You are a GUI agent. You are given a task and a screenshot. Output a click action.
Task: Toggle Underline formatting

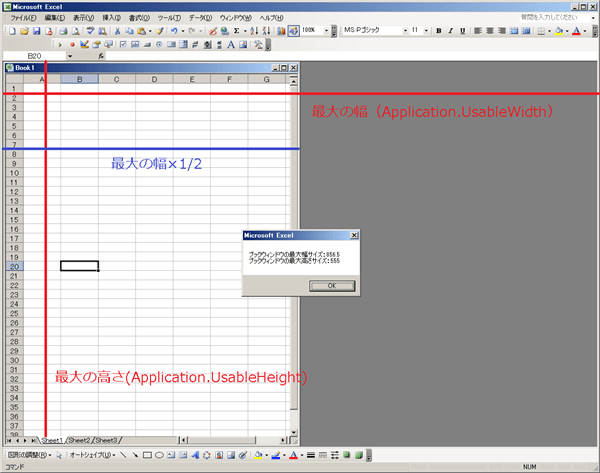(463, 31)
